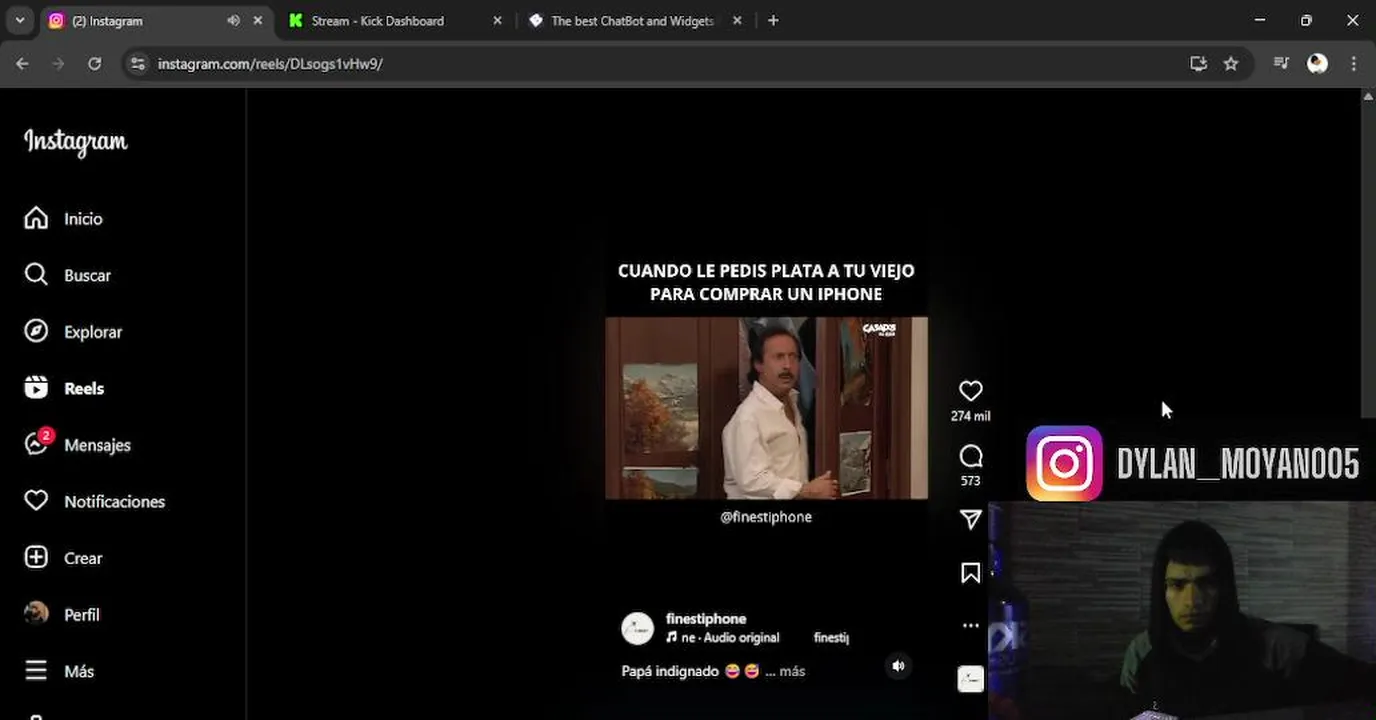Open the Notificaciones heart icon

(36, 501)
